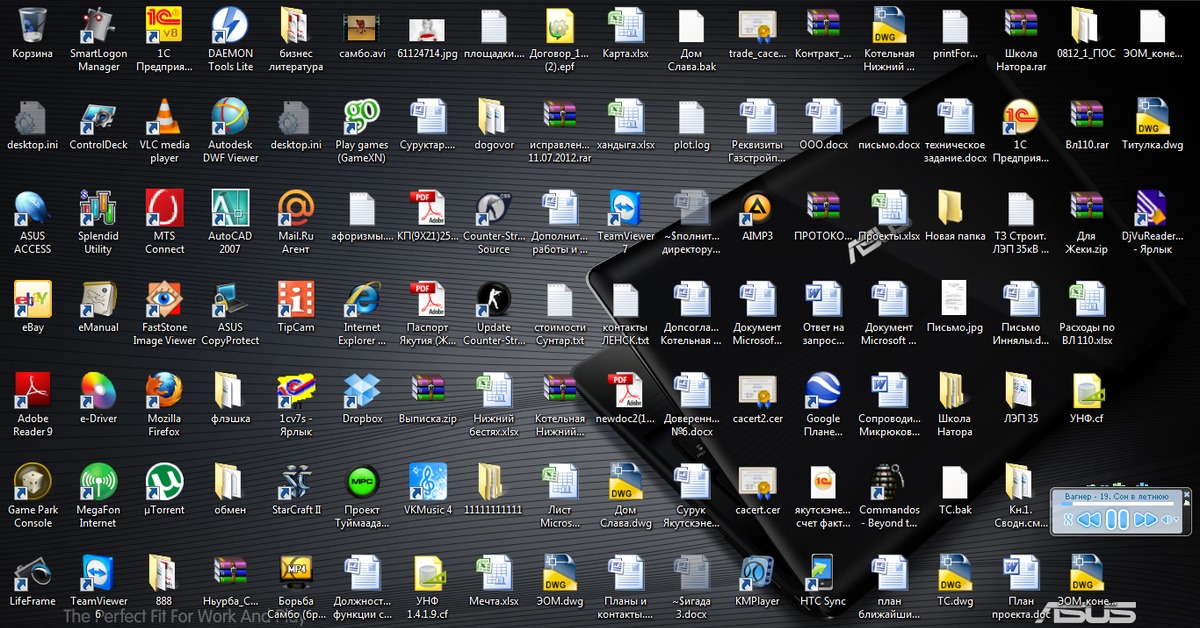
Task: Go to previous track in widget
Action: click(1090, 519)
